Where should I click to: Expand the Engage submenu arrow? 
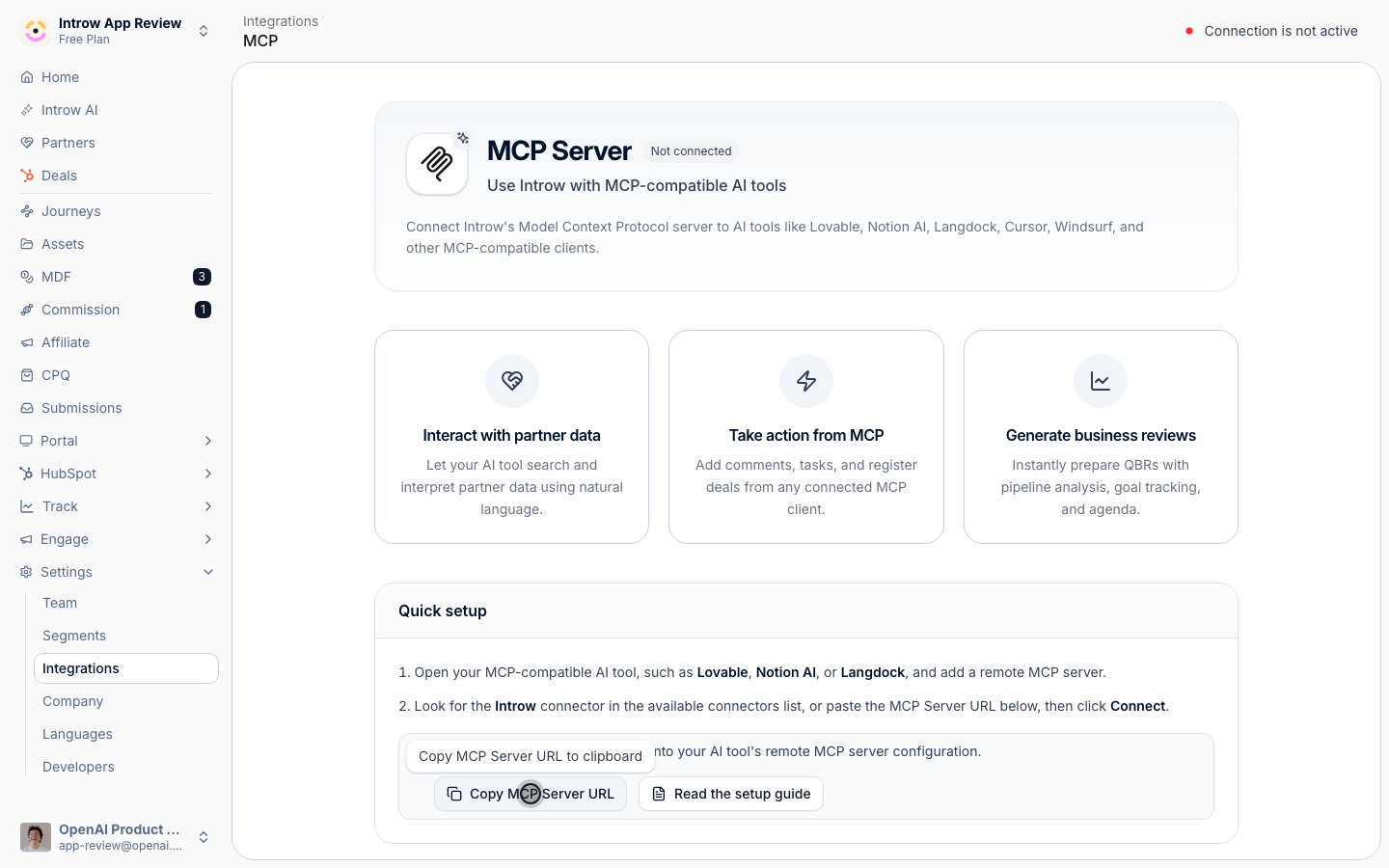coord(208,539)
